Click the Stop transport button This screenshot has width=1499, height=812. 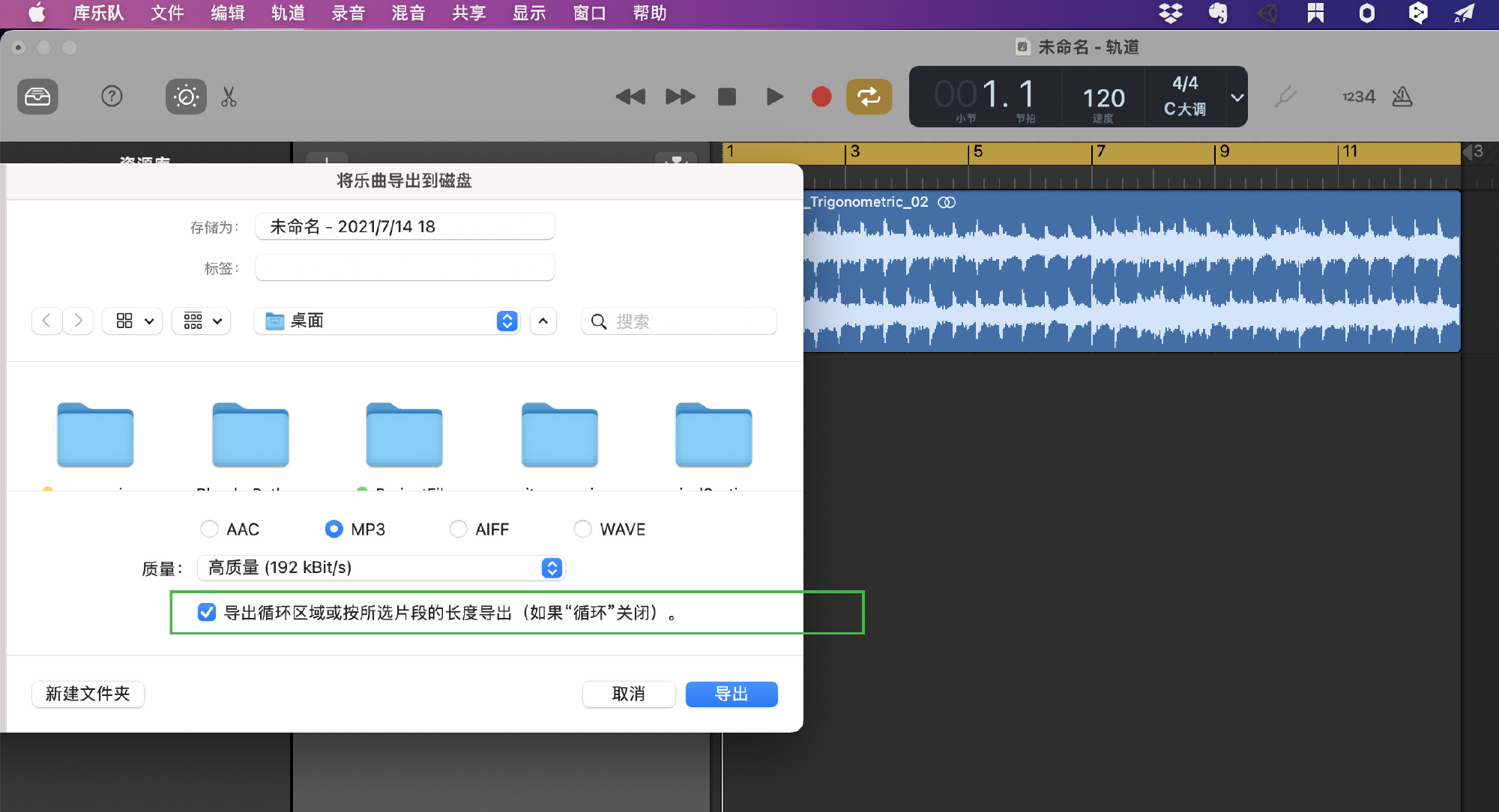coord(727,97)
